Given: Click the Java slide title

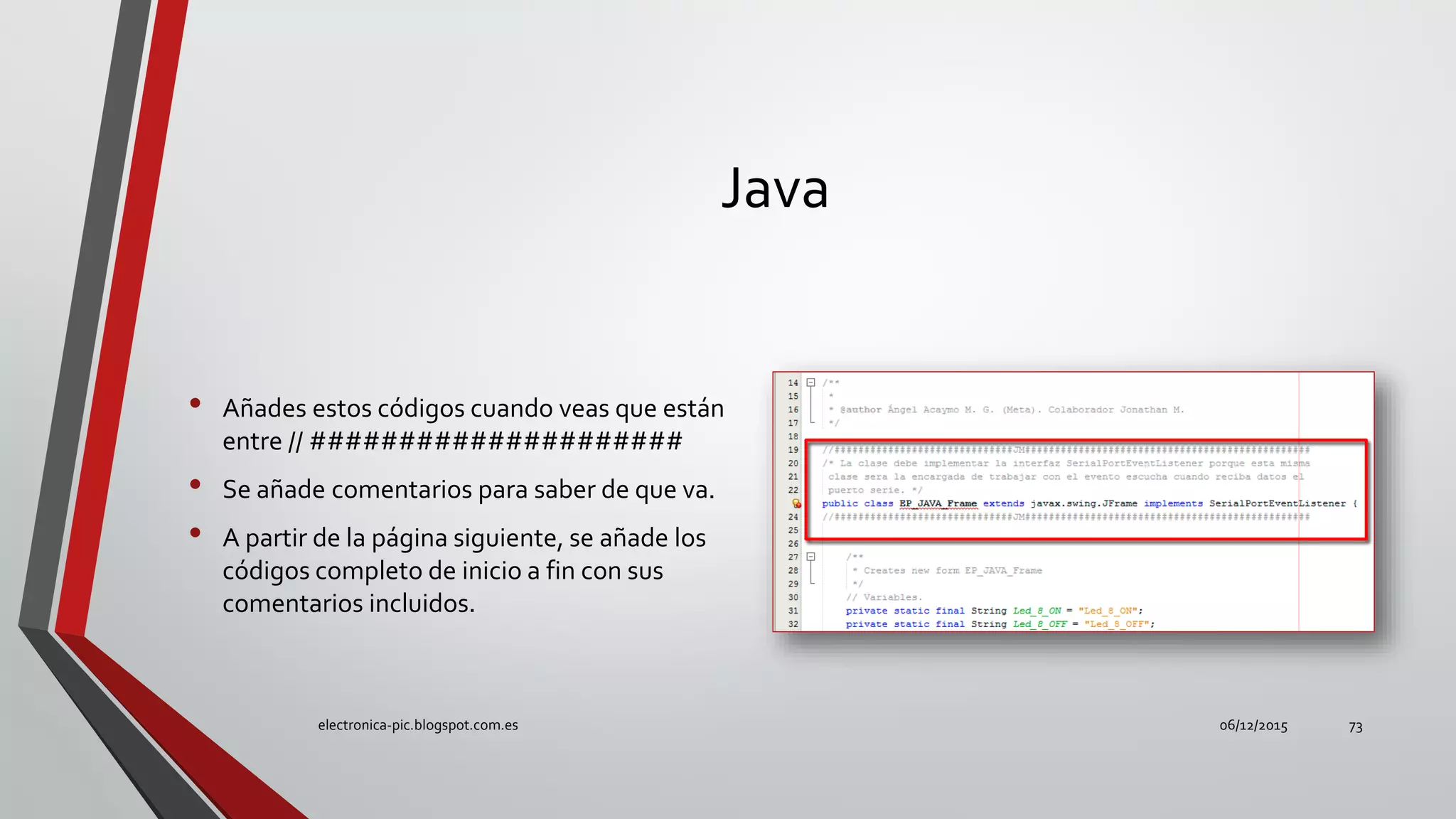Looking at the screenshot, I should point(775,188).
